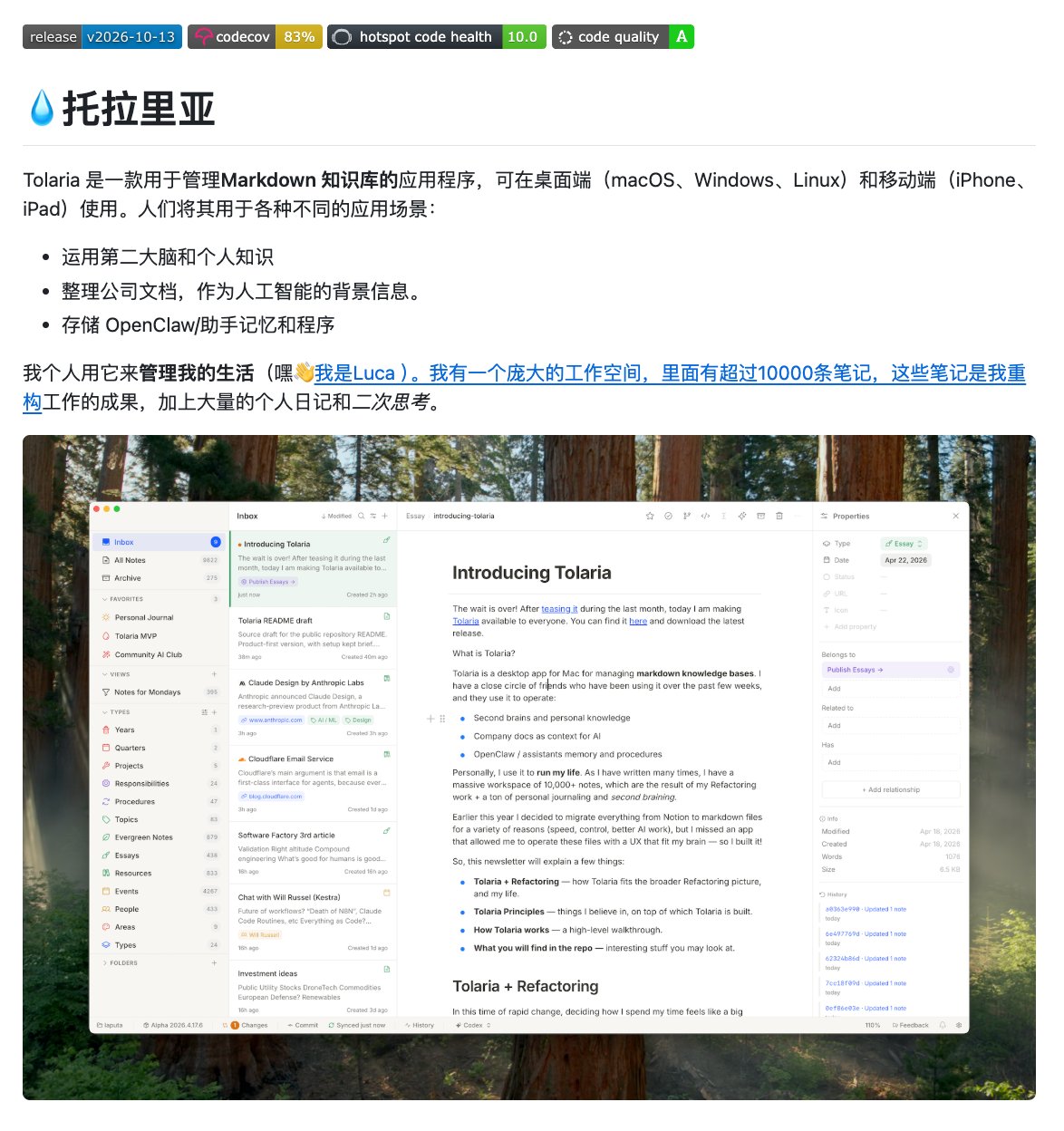Add a folder with the plus beside FOLDERS

tap(214, 962)
